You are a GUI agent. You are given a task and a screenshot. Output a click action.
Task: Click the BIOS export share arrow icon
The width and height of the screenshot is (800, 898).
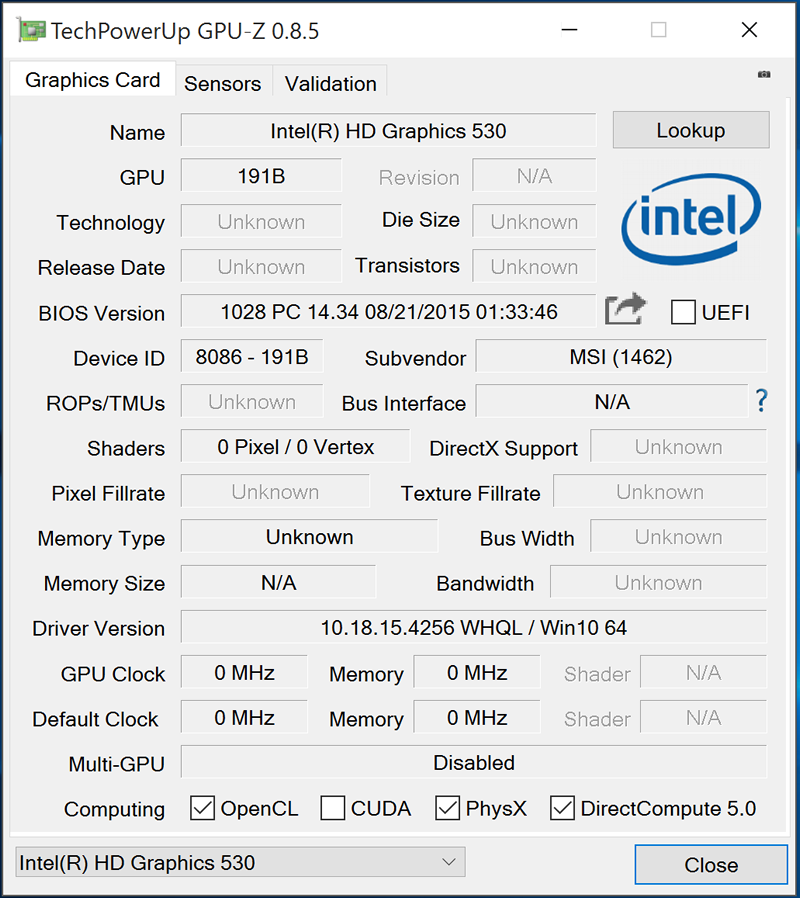pos(625,309)
